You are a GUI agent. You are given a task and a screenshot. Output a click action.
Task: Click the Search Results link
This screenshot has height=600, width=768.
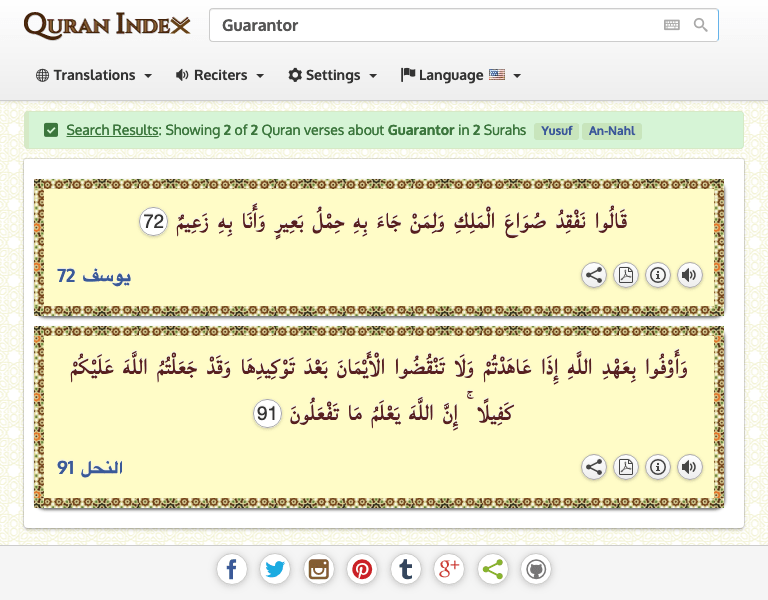tap(112, 130)
